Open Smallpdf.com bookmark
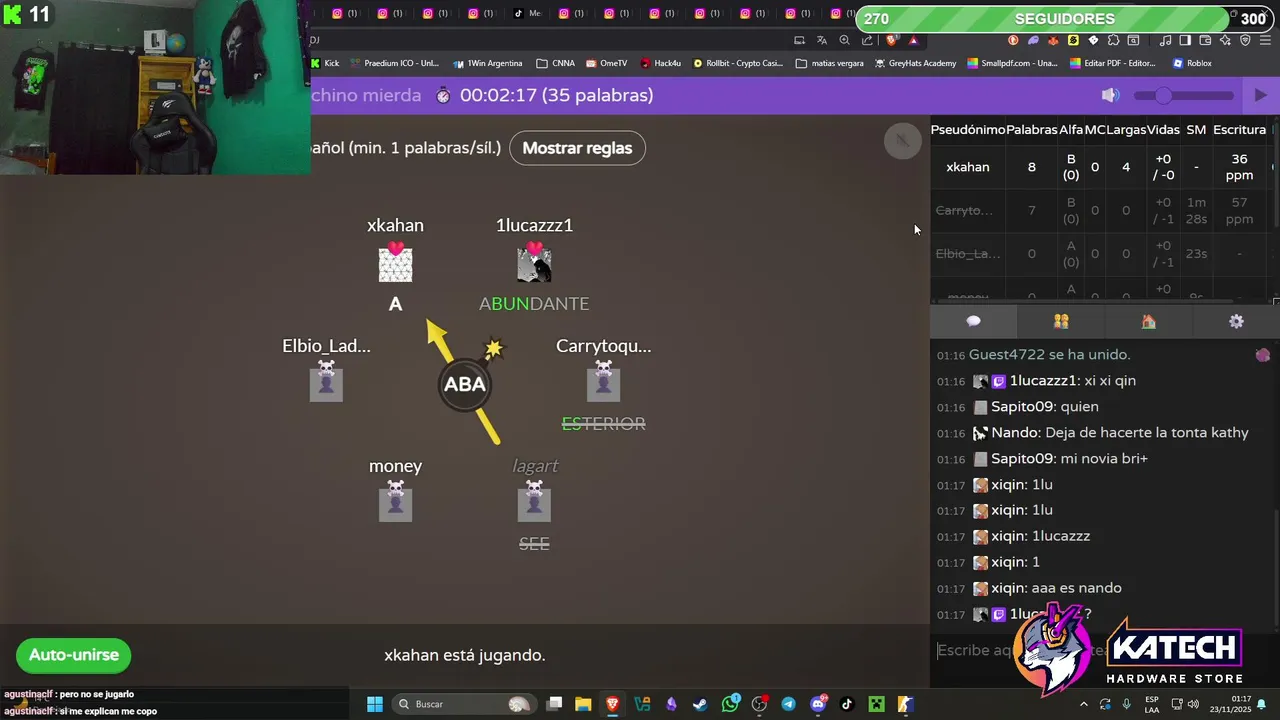 1013,63
